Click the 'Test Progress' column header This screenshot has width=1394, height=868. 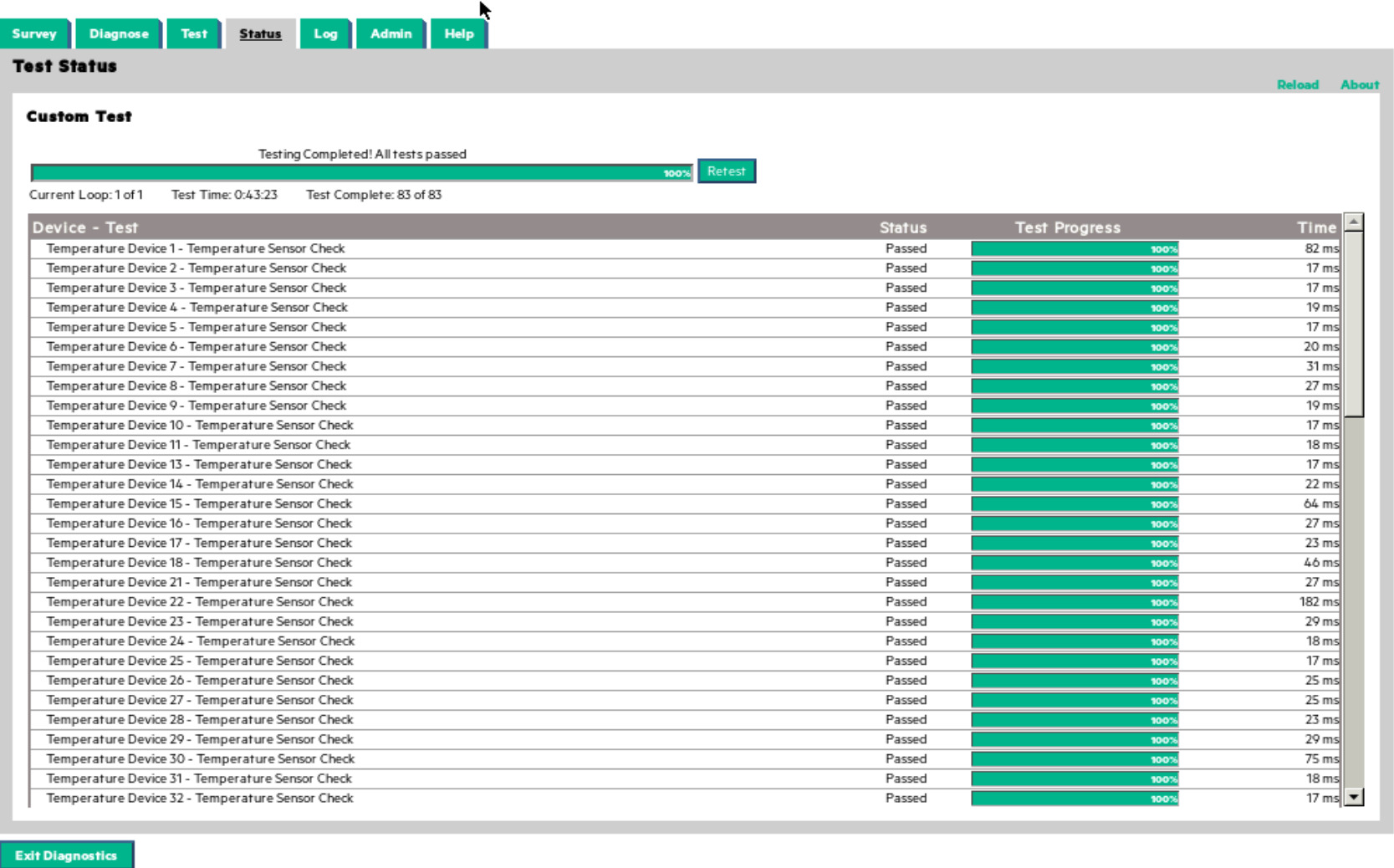click(1068, 227)
